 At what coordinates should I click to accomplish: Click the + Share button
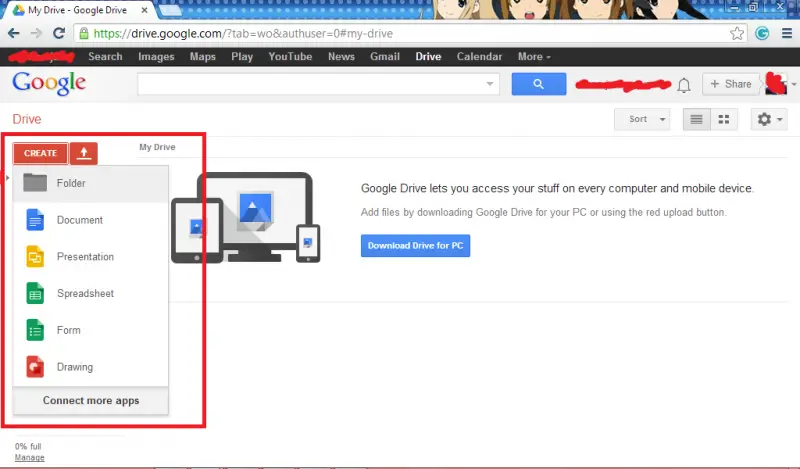pos(731,84)
